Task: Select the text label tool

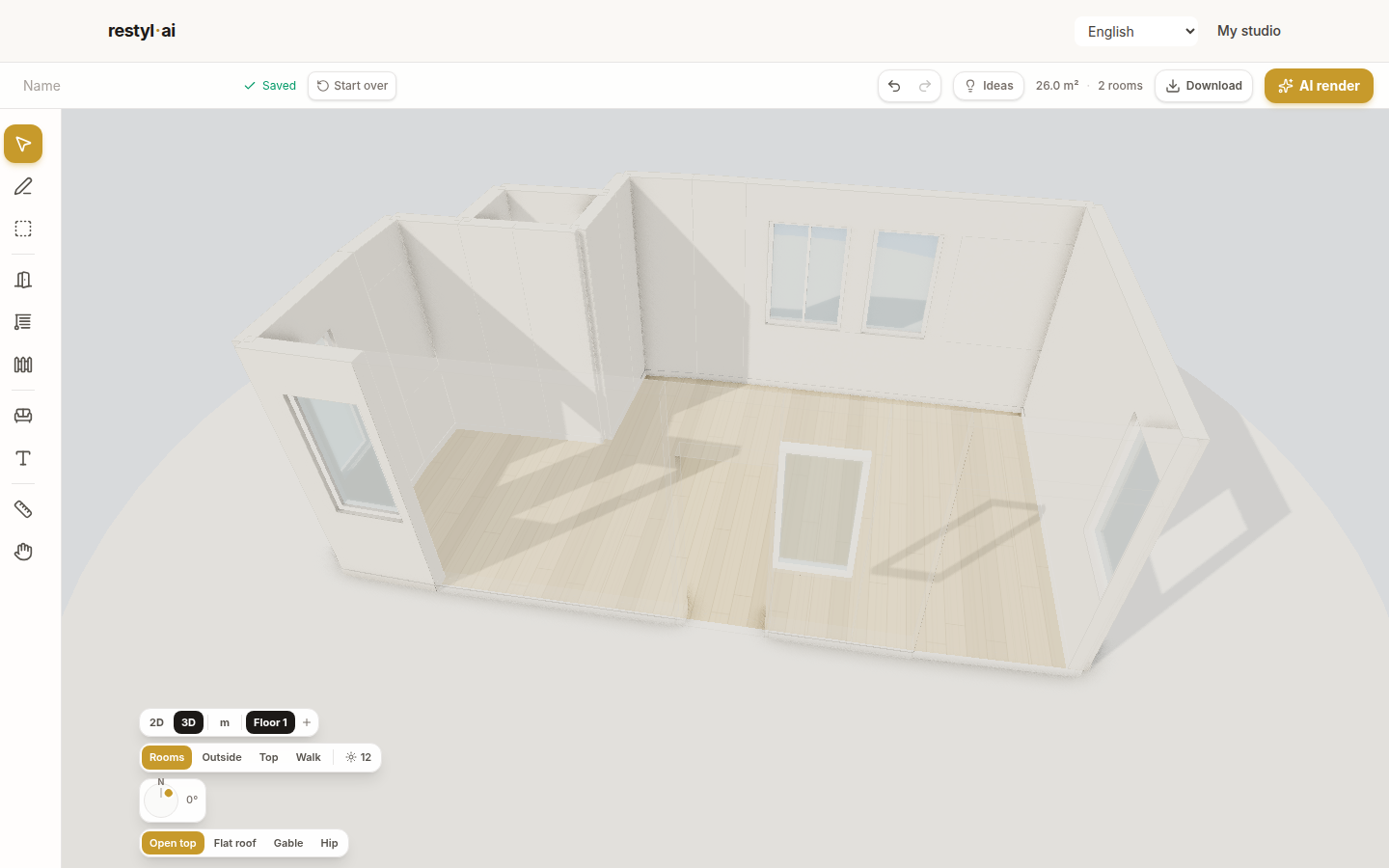Action: (23, 458)
